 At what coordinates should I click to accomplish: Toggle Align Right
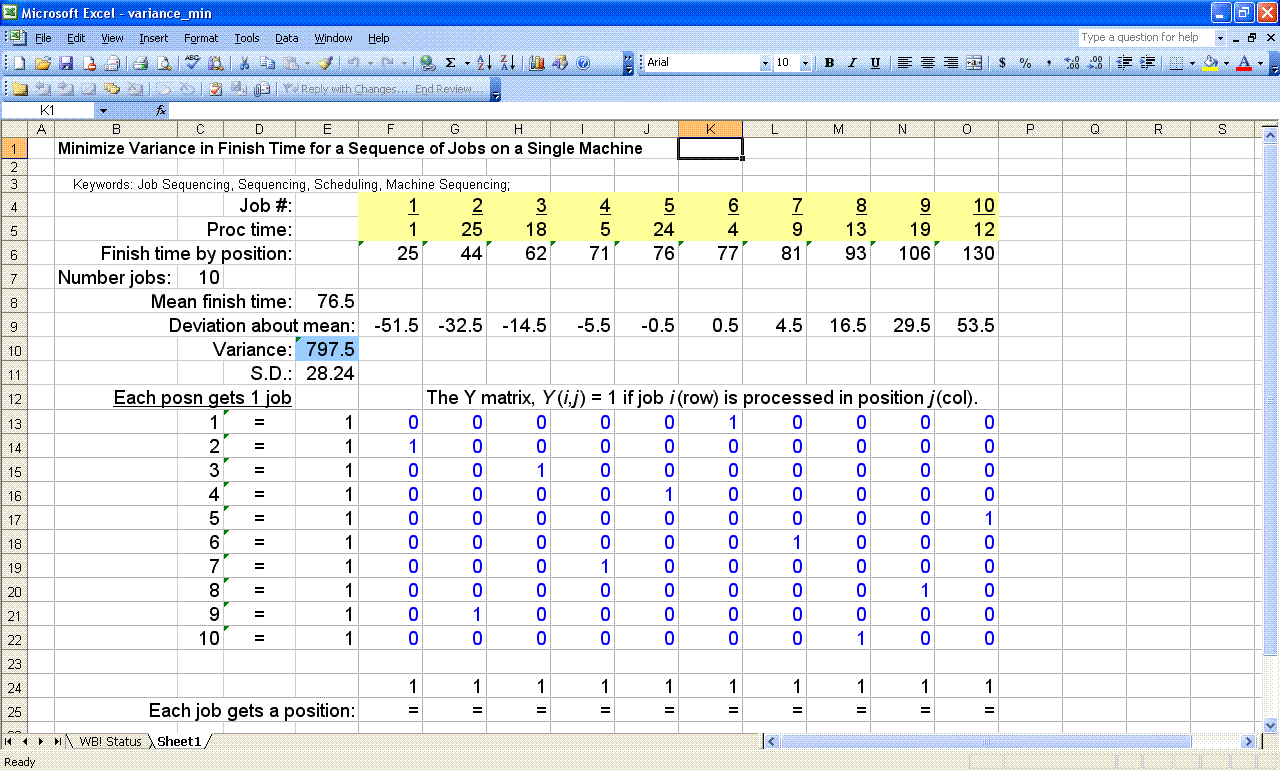coord(951,63)
